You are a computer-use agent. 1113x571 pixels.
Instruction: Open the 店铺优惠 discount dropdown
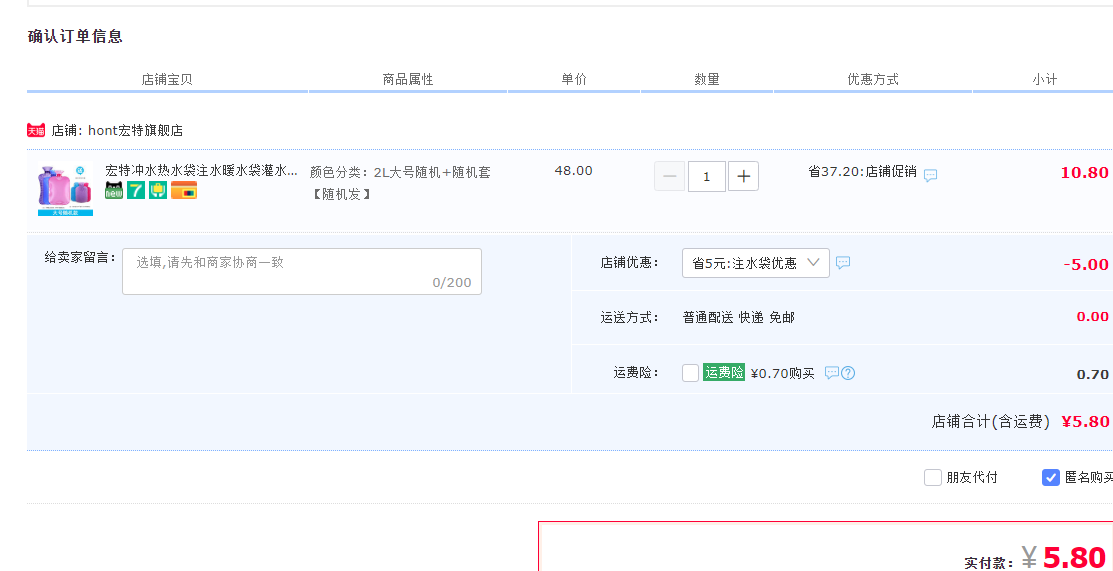pyautogui.click(x=755, y=263)
